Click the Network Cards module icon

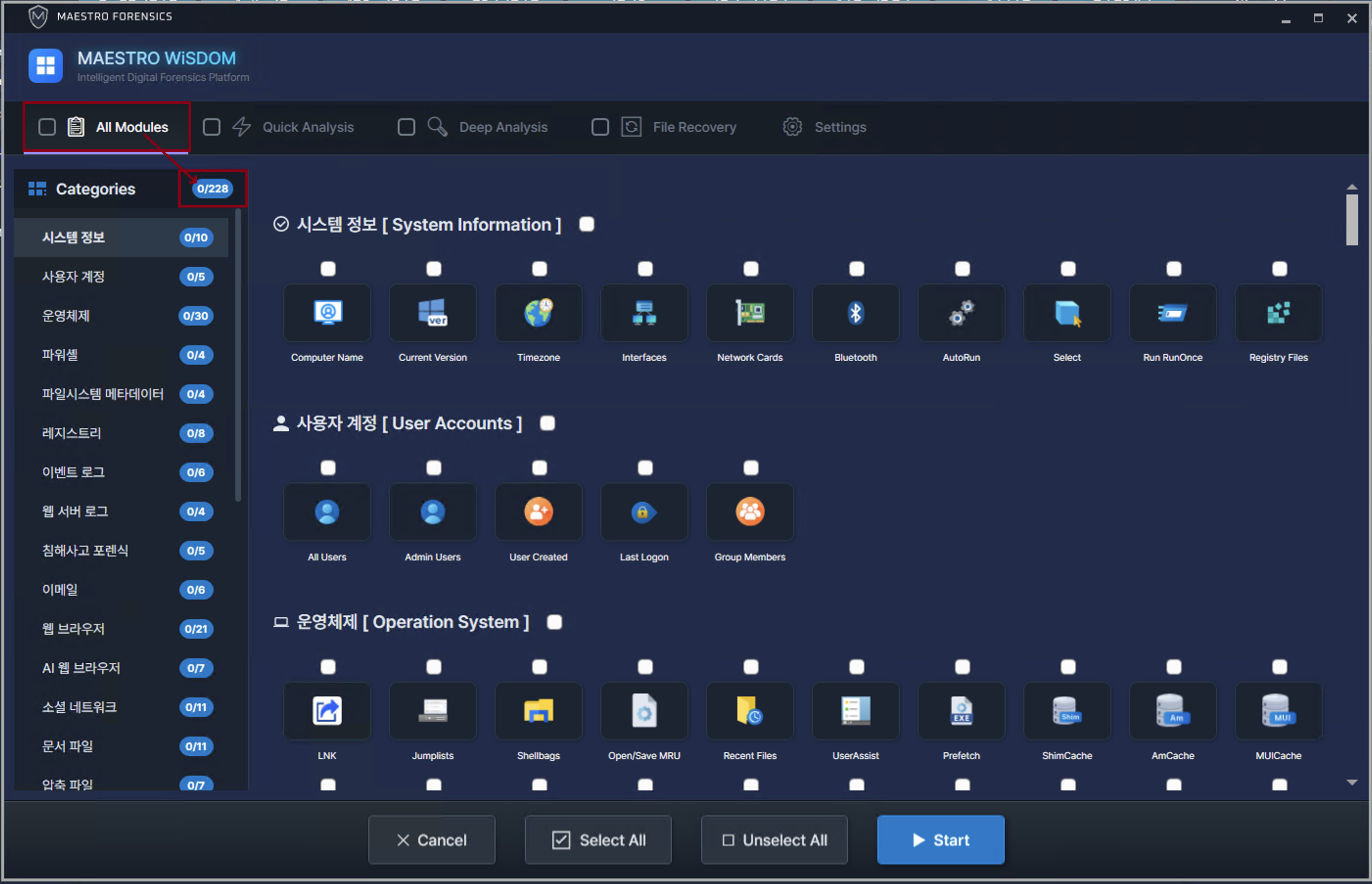coord(750,313)
